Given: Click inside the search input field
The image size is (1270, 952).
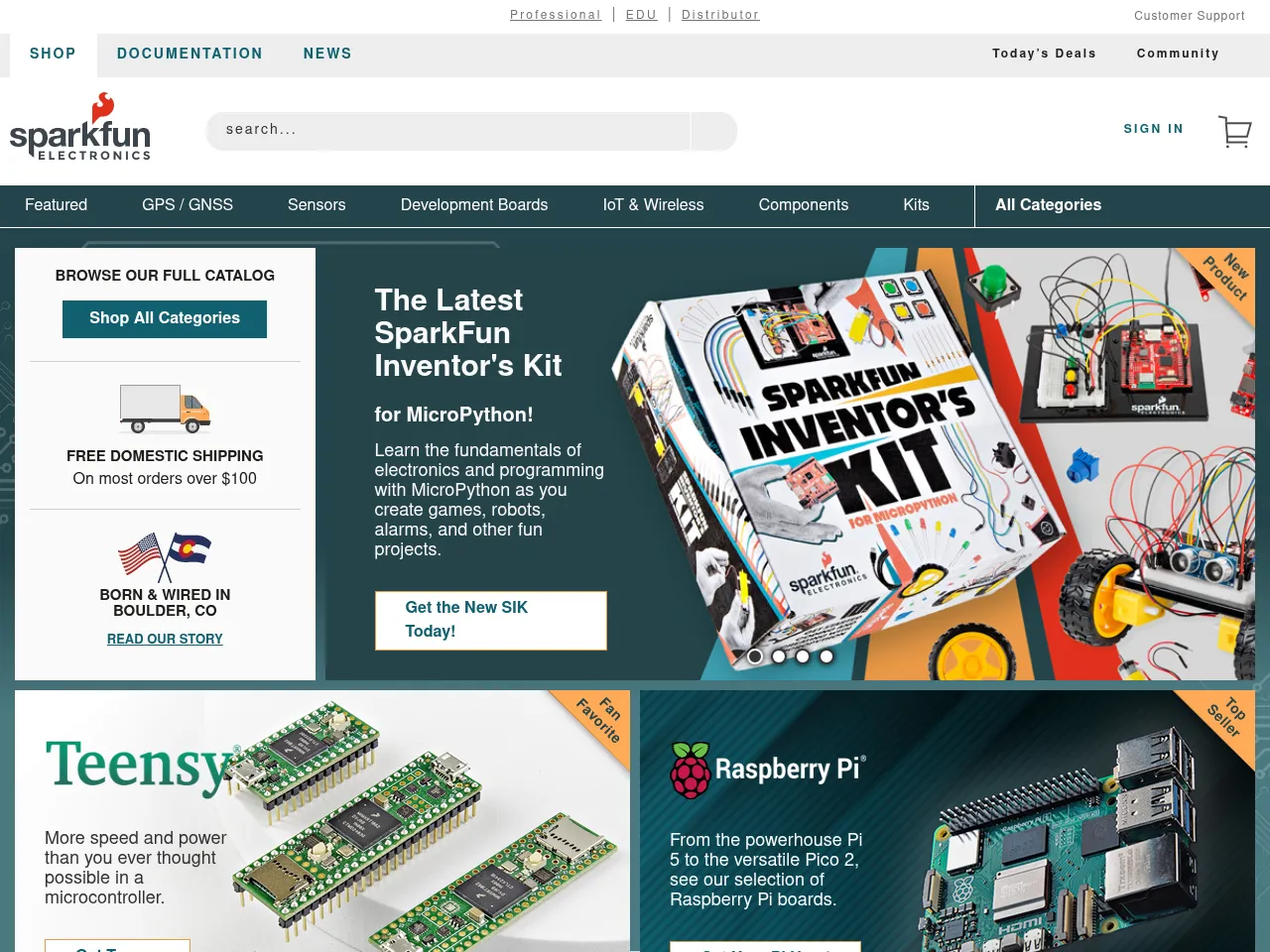Looking at the screenshot, I should pyautogui.click(x=446, y=130).
